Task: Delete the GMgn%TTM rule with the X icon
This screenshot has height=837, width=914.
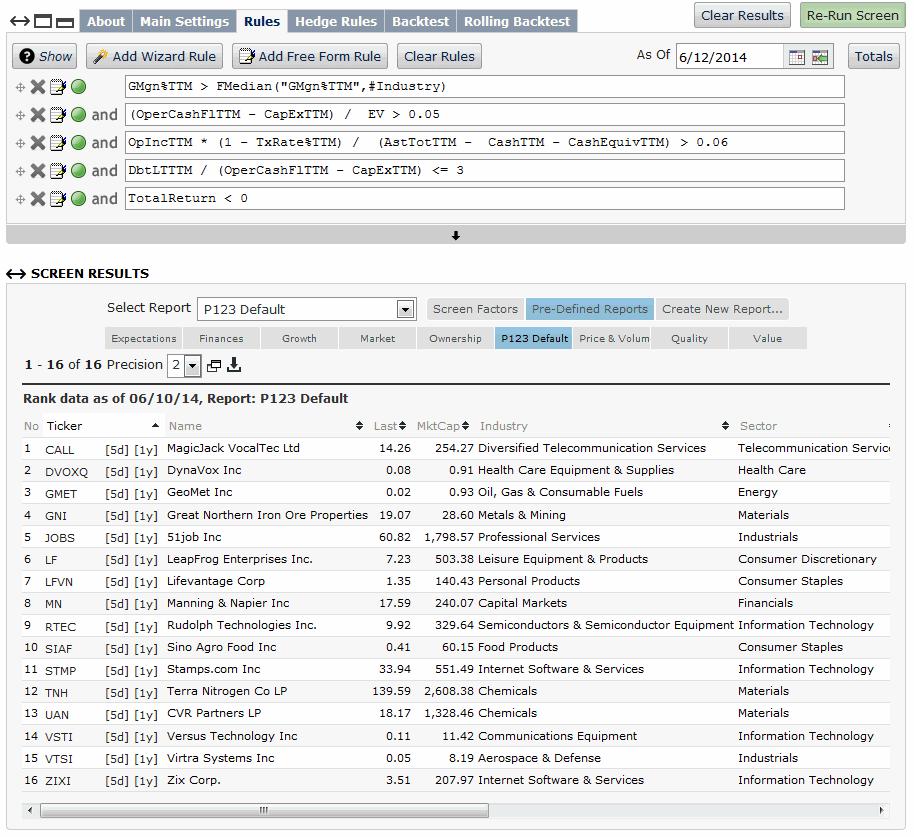Action: tap(38, 87)
